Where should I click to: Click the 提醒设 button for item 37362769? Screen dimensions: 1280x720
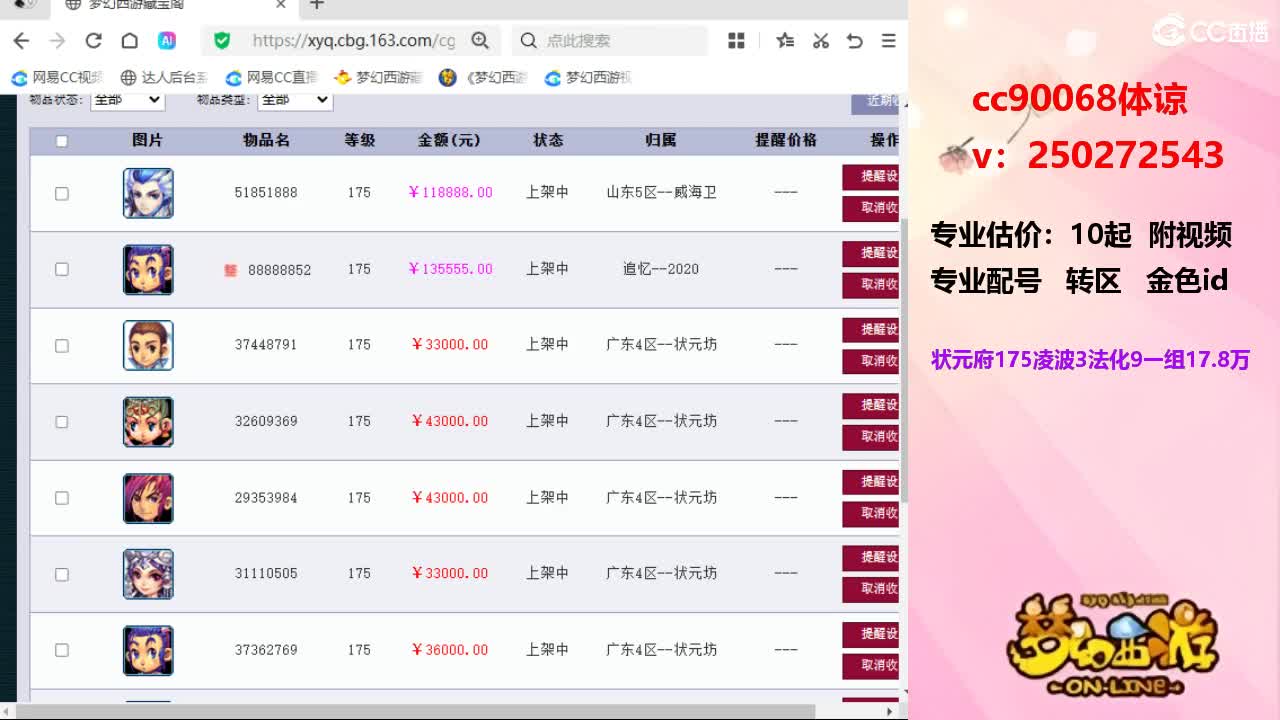click(x=871, y=634)
